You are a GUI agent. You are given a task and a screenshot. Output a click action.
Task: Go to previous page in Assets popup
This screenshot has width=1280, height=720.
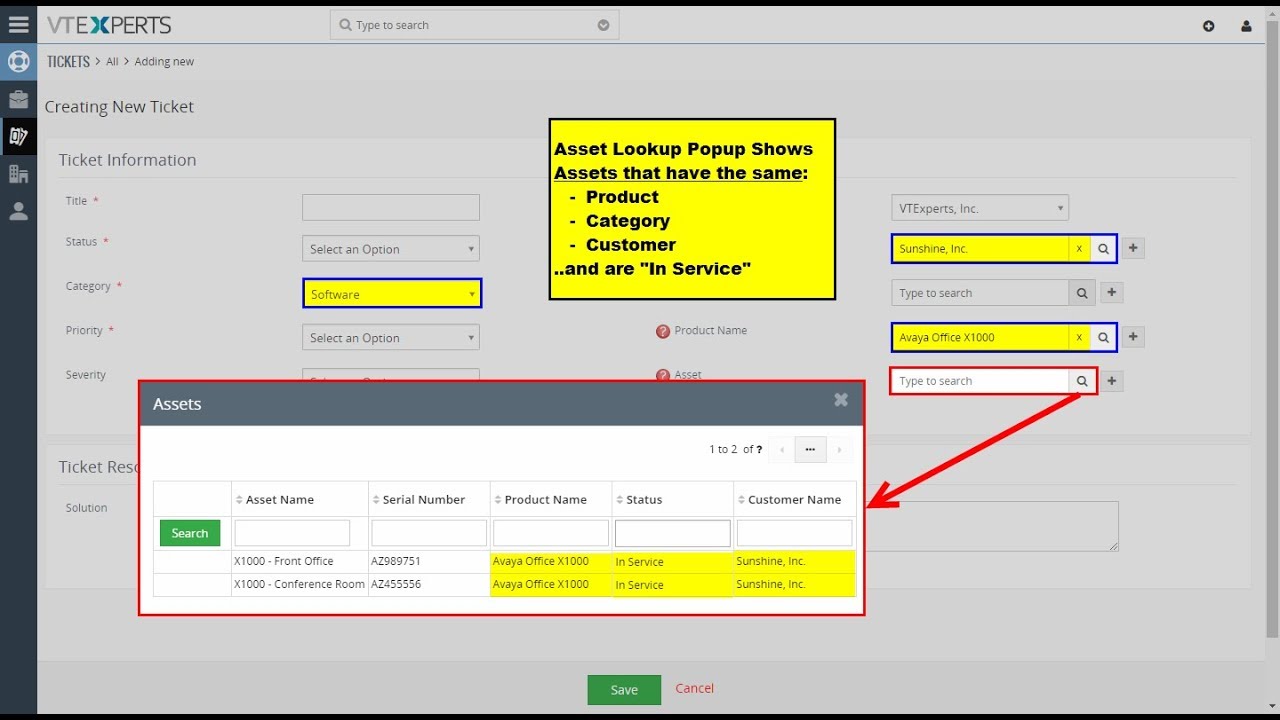pos(782,450)
